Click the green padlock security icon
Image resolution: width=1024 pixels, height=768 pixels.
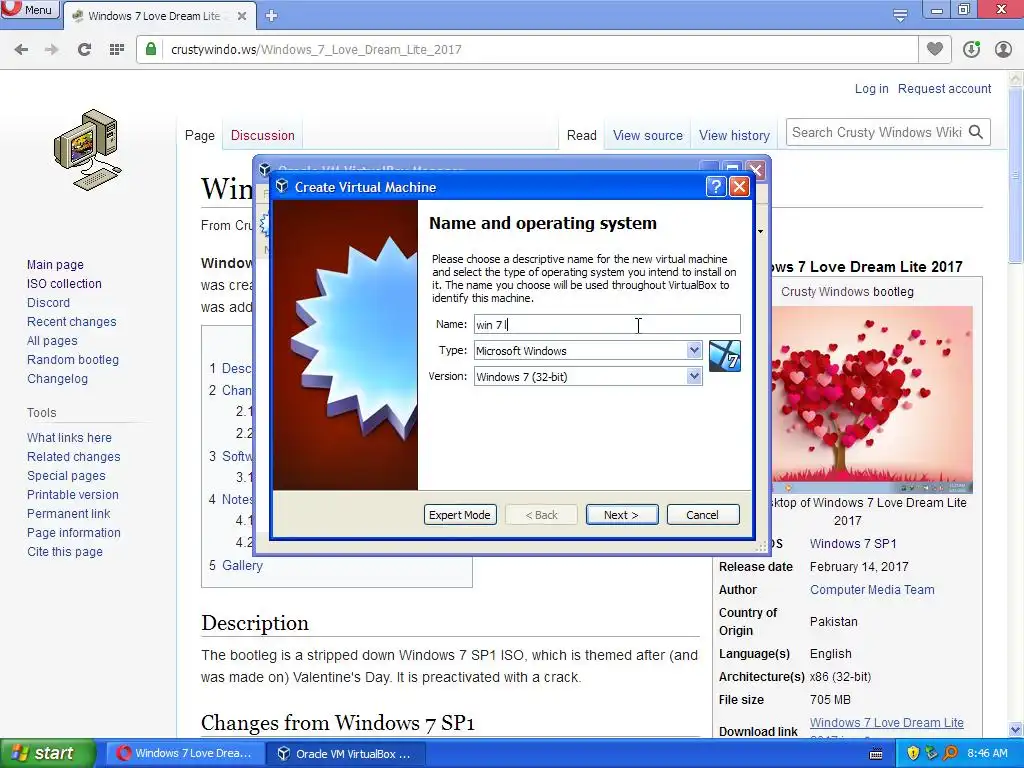[151, 50]
